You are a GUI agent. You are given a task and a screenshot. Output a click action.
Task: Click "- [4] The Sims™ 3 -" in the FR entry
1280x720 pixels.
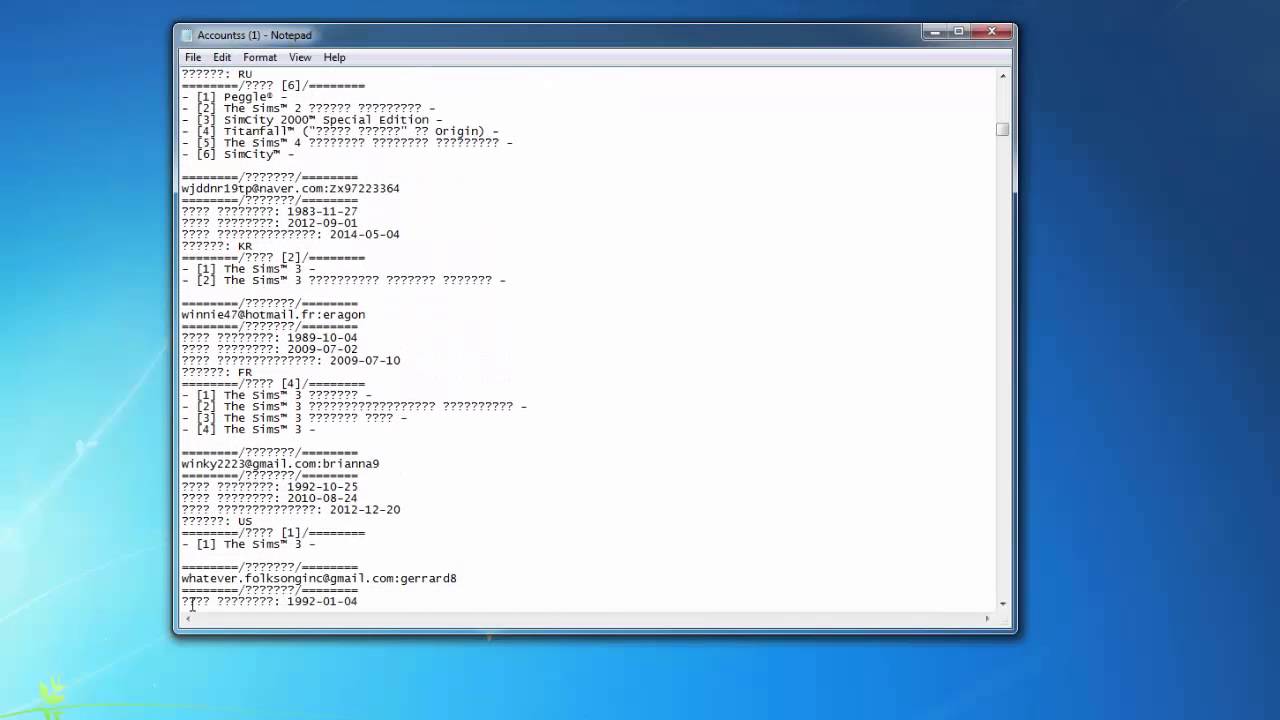(248, 429)
